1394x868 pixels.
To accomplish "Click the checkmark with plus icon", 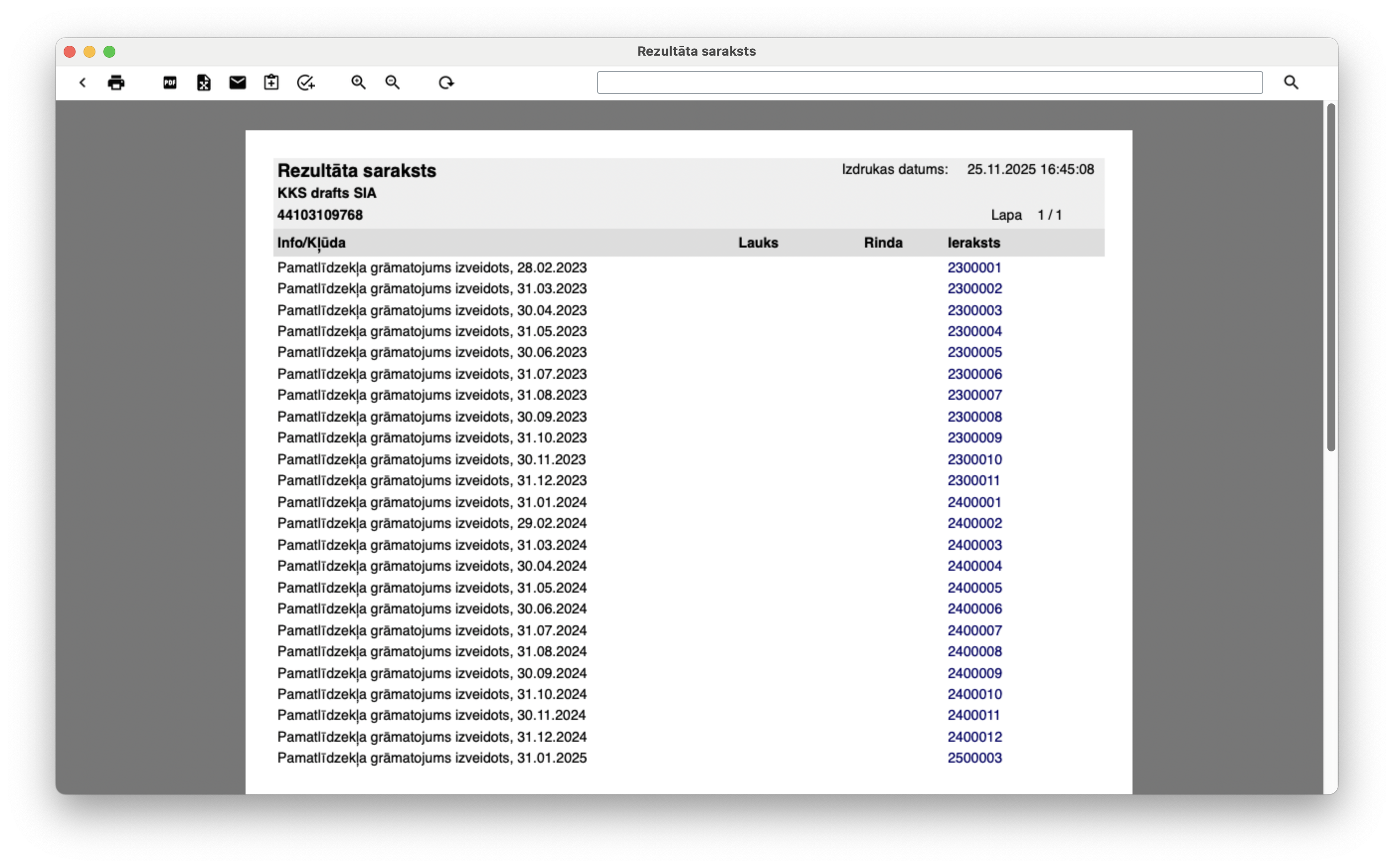I will point(306,83).
